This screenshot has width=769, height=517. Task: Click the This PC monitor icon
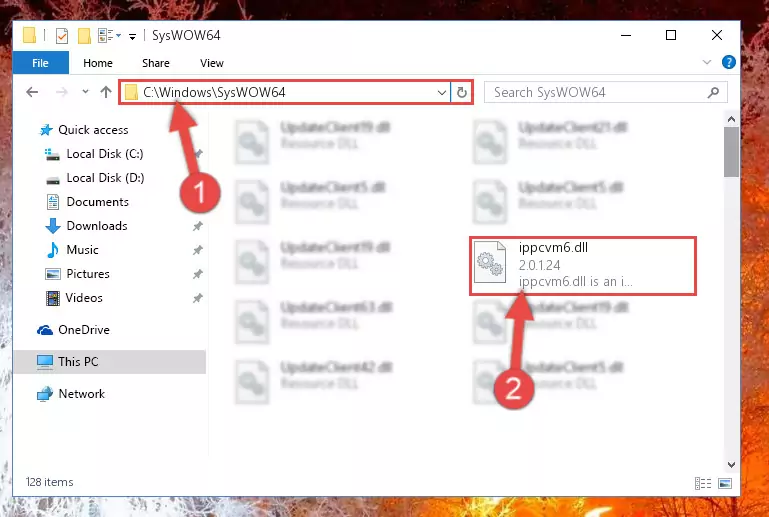[45, 362]
